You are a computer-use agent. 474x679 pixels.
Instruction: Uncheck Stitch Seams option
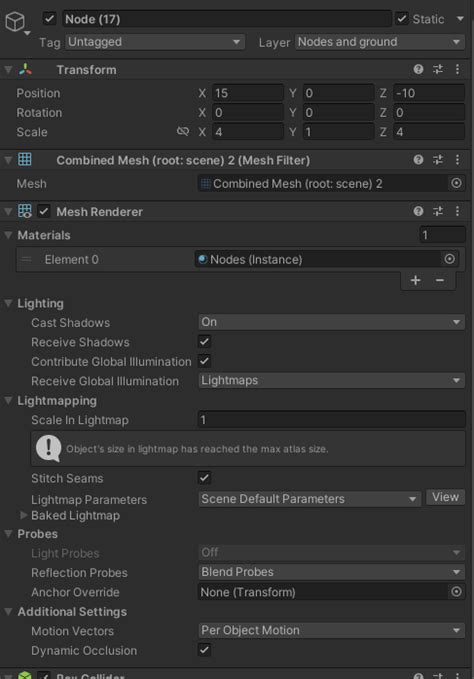[204, 478]
